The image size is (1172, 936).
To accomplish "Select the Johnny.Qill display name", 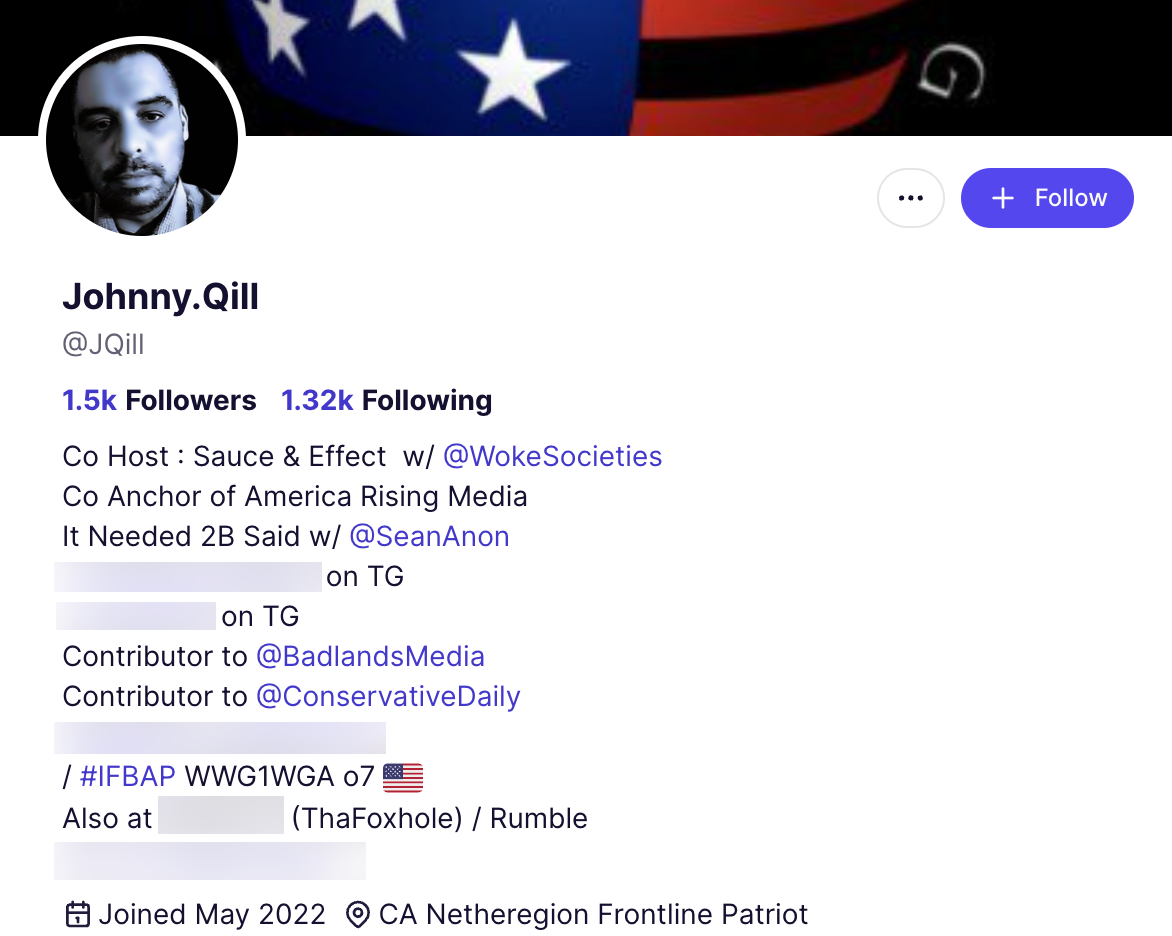I will (x=160, y=297).
